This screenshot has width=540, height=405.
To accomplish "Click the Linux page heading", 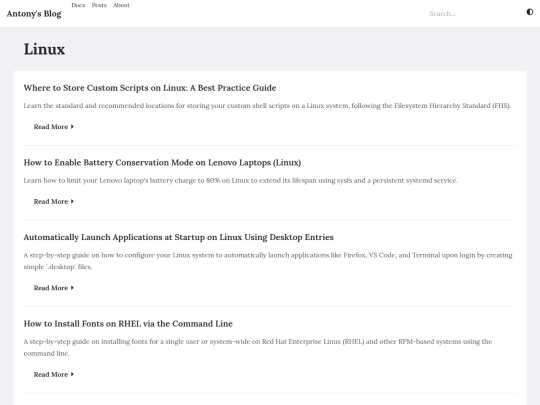I will [44, 49].
